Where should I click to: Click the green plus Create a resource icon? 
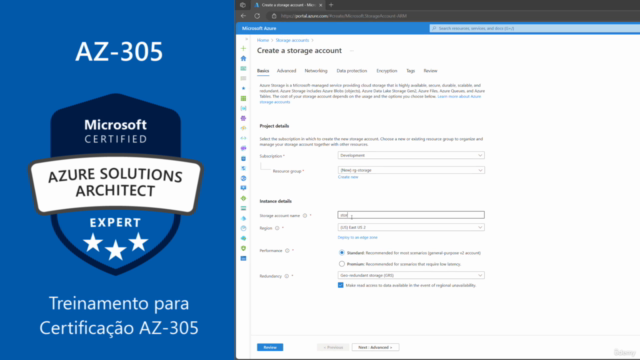244,49
